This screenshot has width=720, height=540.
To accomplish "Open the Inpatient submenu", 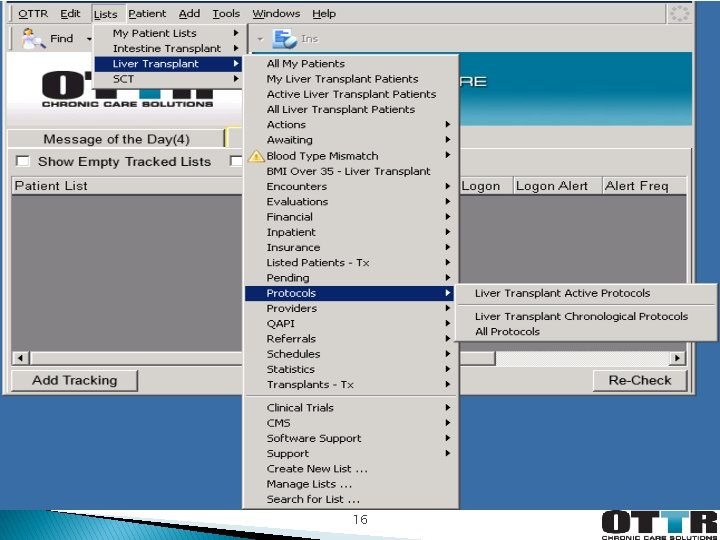I will [350, 232].
